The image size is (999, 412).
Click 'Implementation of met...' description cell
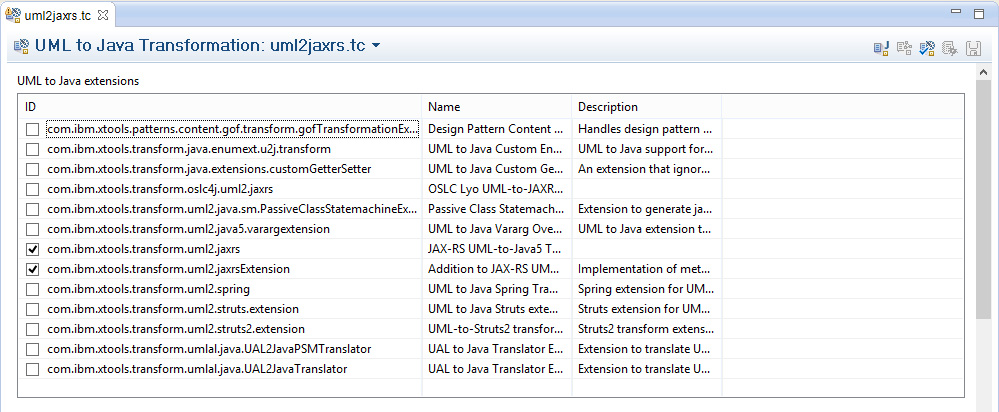[646, 269]
